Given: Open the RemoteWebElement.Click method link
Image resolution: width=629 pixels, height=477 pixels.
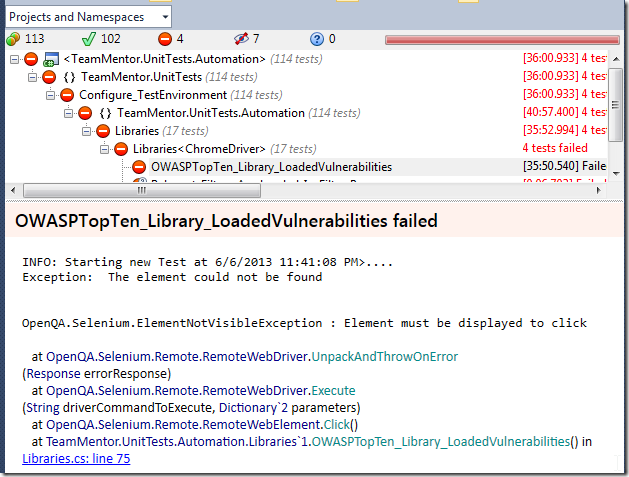Looking at the screenshot, I should [337, 425].
